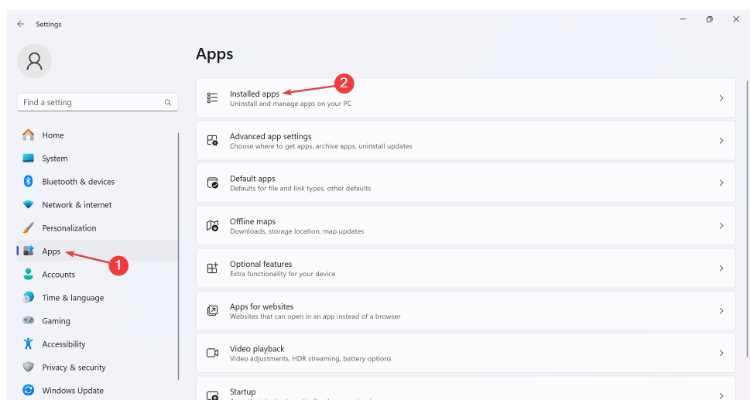The height and width of the screenshot is (411, 751).
Task: Open the Privacy & security page
Action: (x=73, y=367)
